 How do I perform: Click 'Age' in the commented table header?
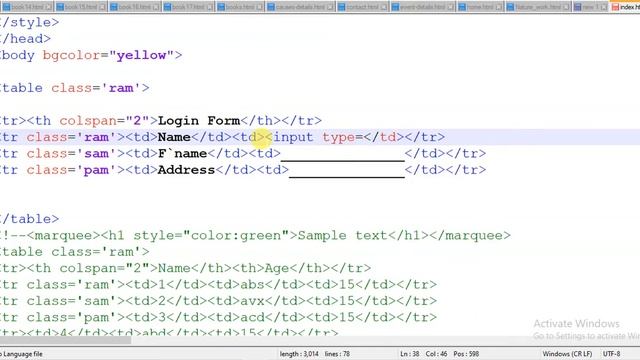(x=277, y=268)
